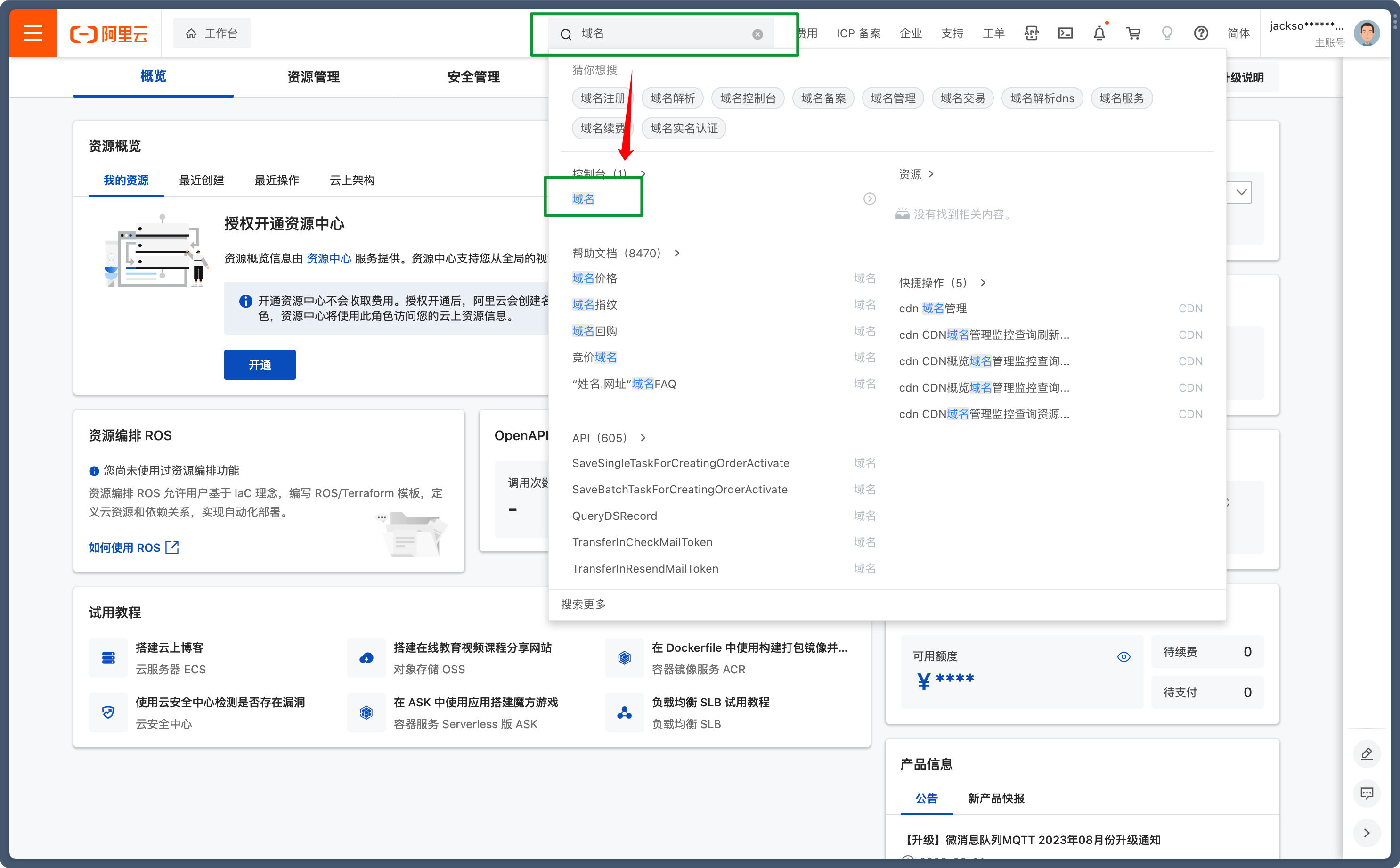Open the 域名 console result
The height and width of the screenshot is (868, 1400).
tap(583, 199)
